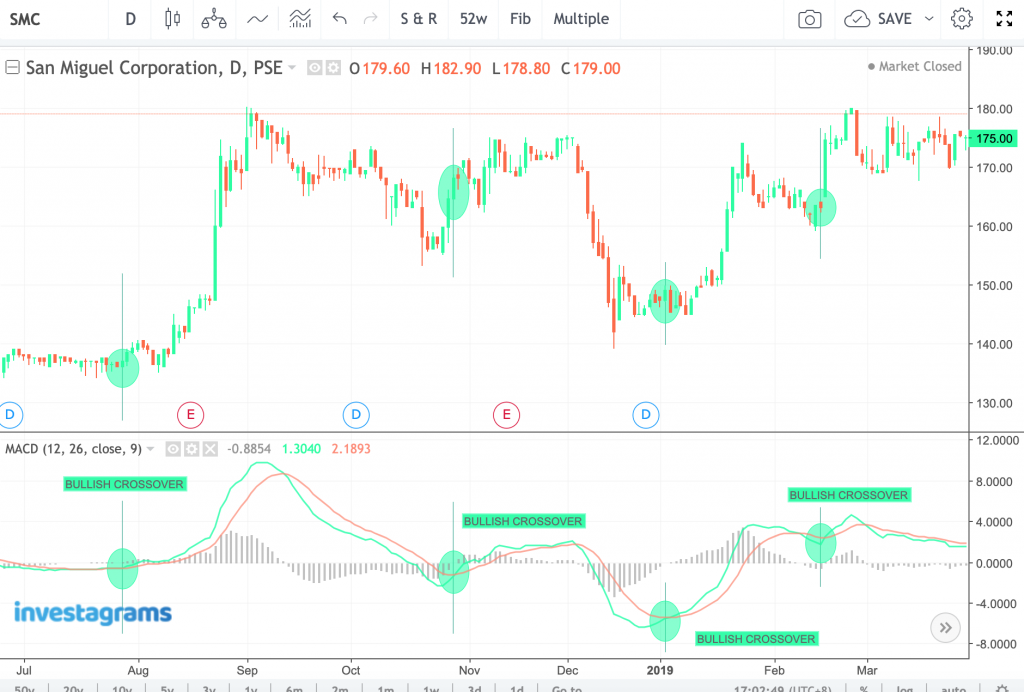
Task: Select the 52w range tab
Action: (472, 19)
